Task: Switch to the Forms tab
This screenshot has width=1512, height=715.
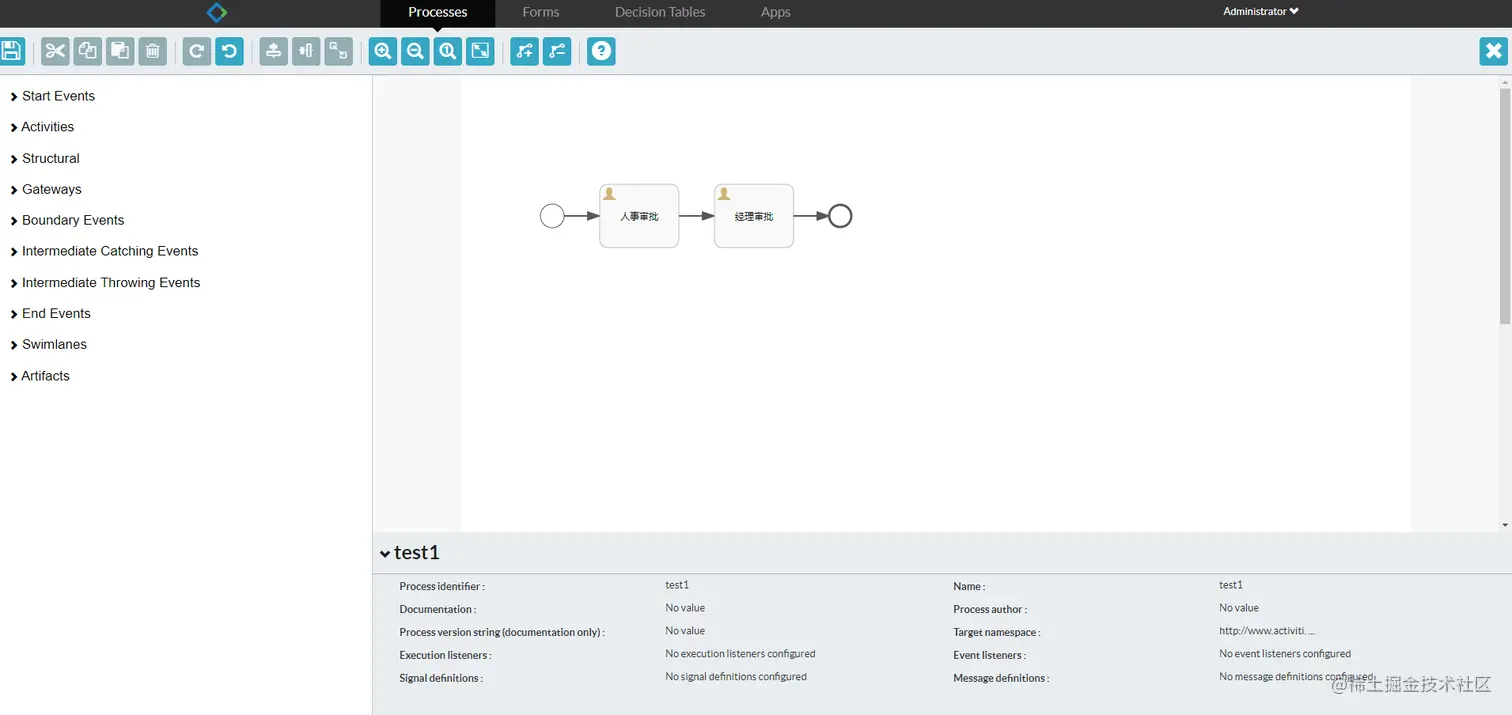Action: 541,12
